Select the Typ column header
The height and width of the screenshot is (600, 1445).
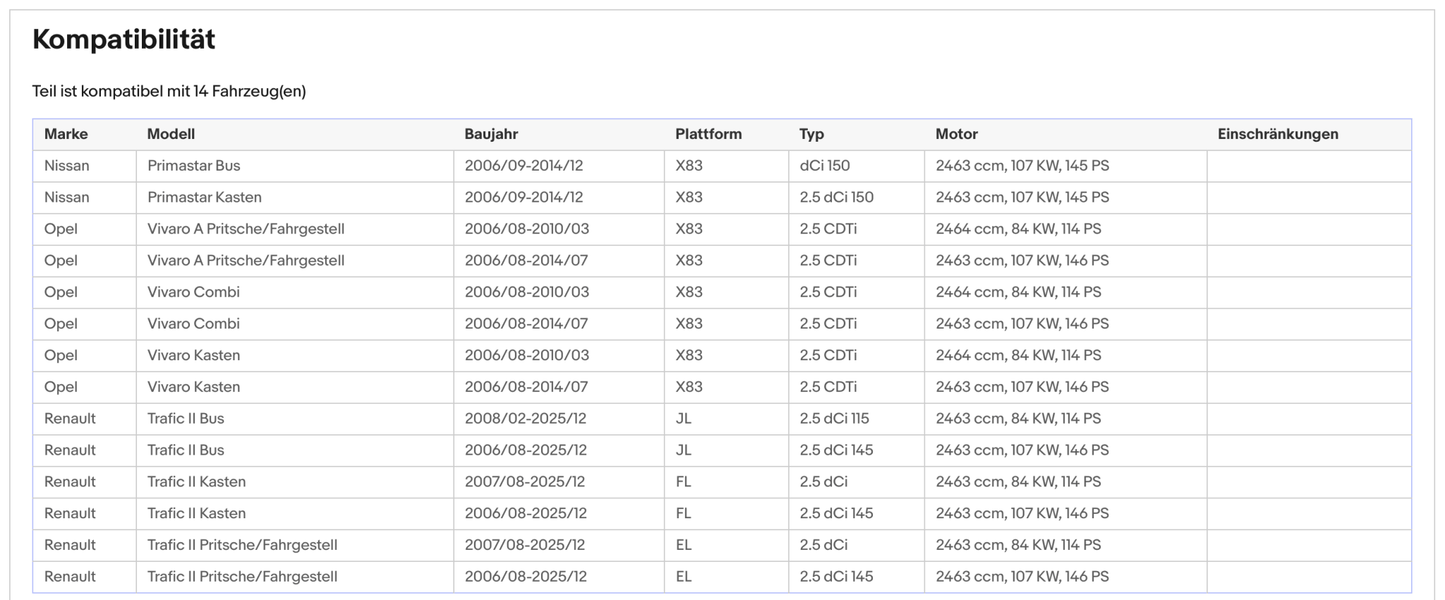[811, 134]
